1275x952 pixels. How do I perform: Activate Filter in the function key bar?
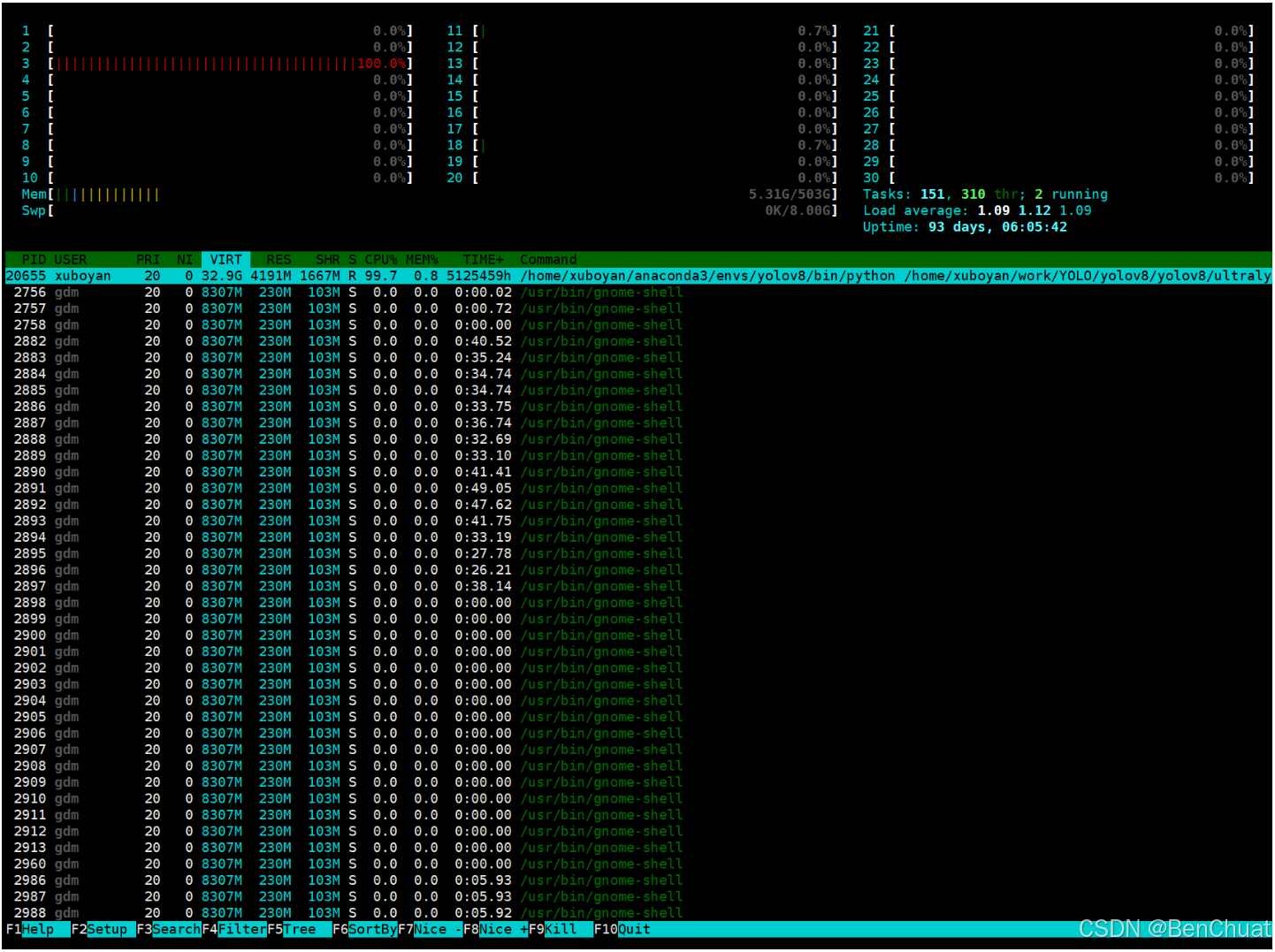233,929
